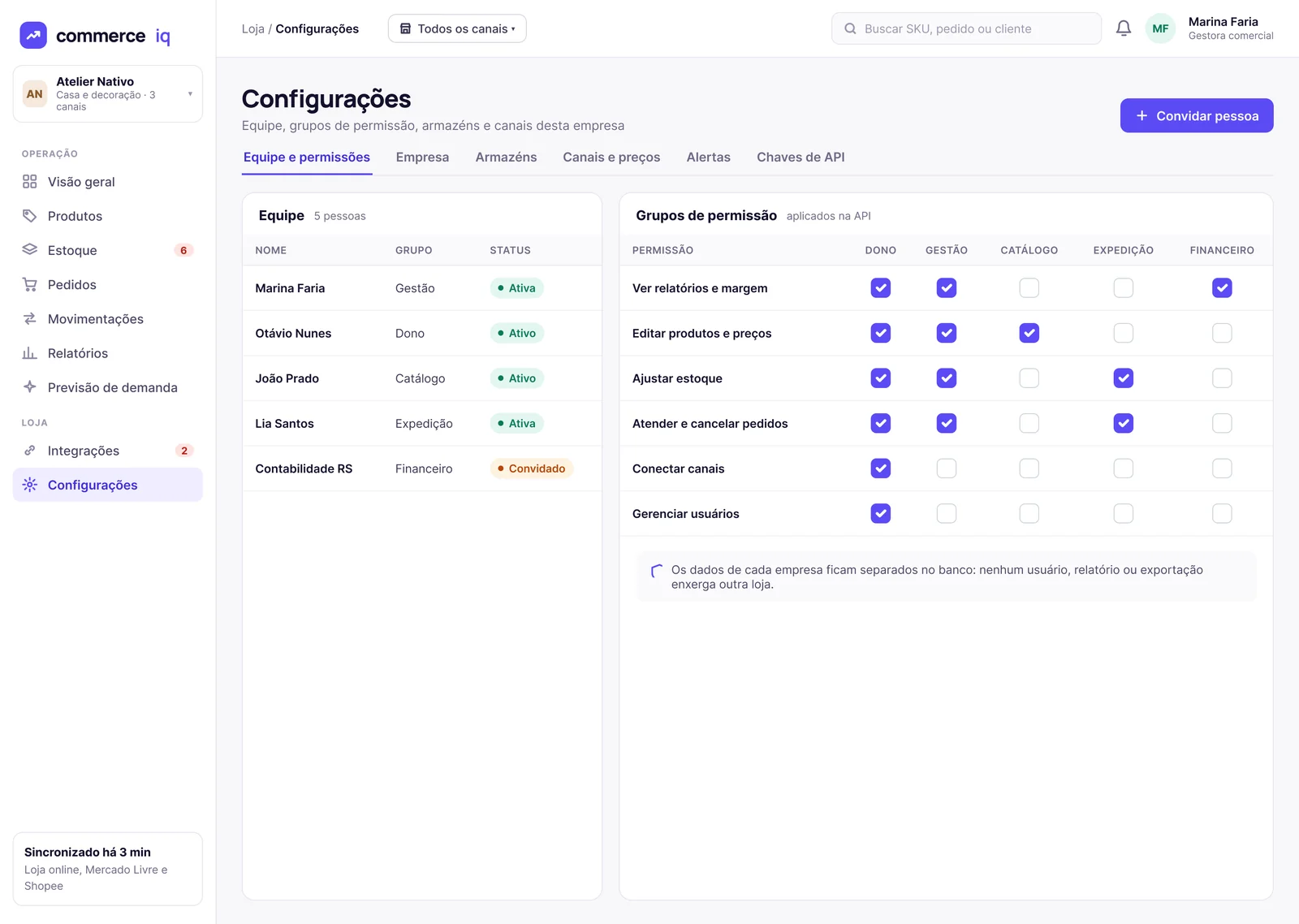The image size is (1299, 924).
Task: Click the Visão geral grid icon
Action: coord(30,182)
